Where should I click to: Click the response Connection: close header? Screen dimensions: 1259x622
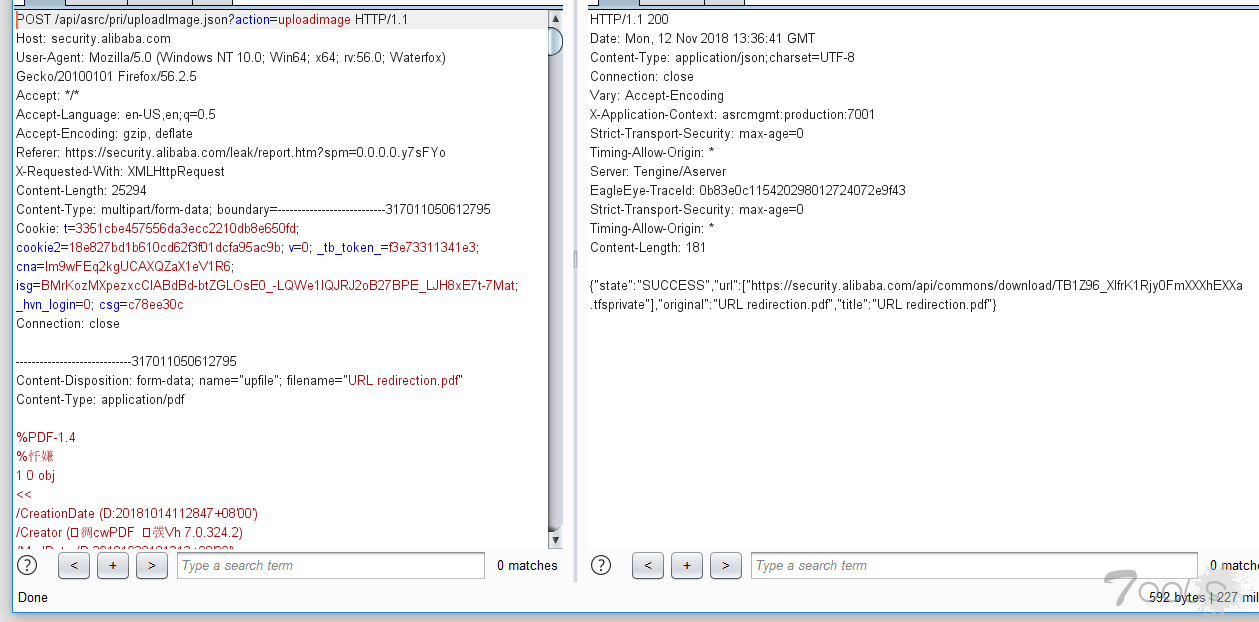coord(642,77)
